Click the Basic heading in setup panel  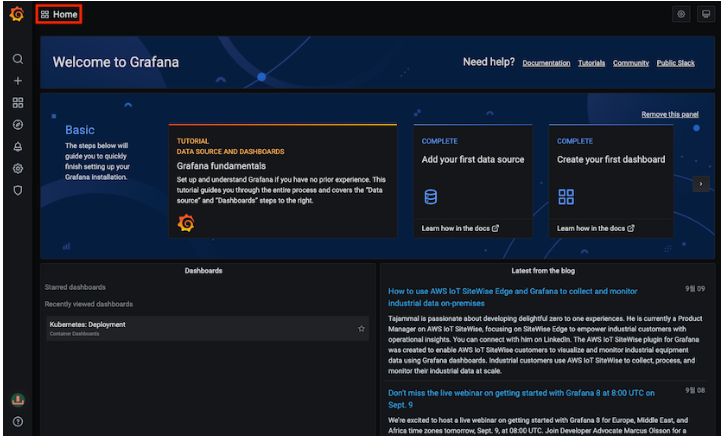click(80, 130)
